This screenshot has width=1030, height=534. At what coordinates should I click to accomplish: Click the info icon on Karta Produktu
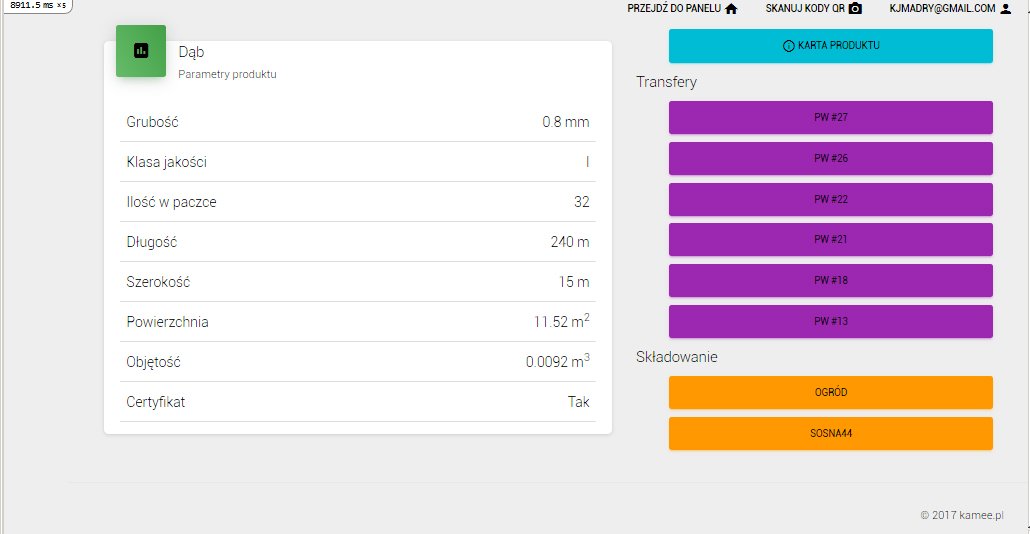tap(788, 46)
